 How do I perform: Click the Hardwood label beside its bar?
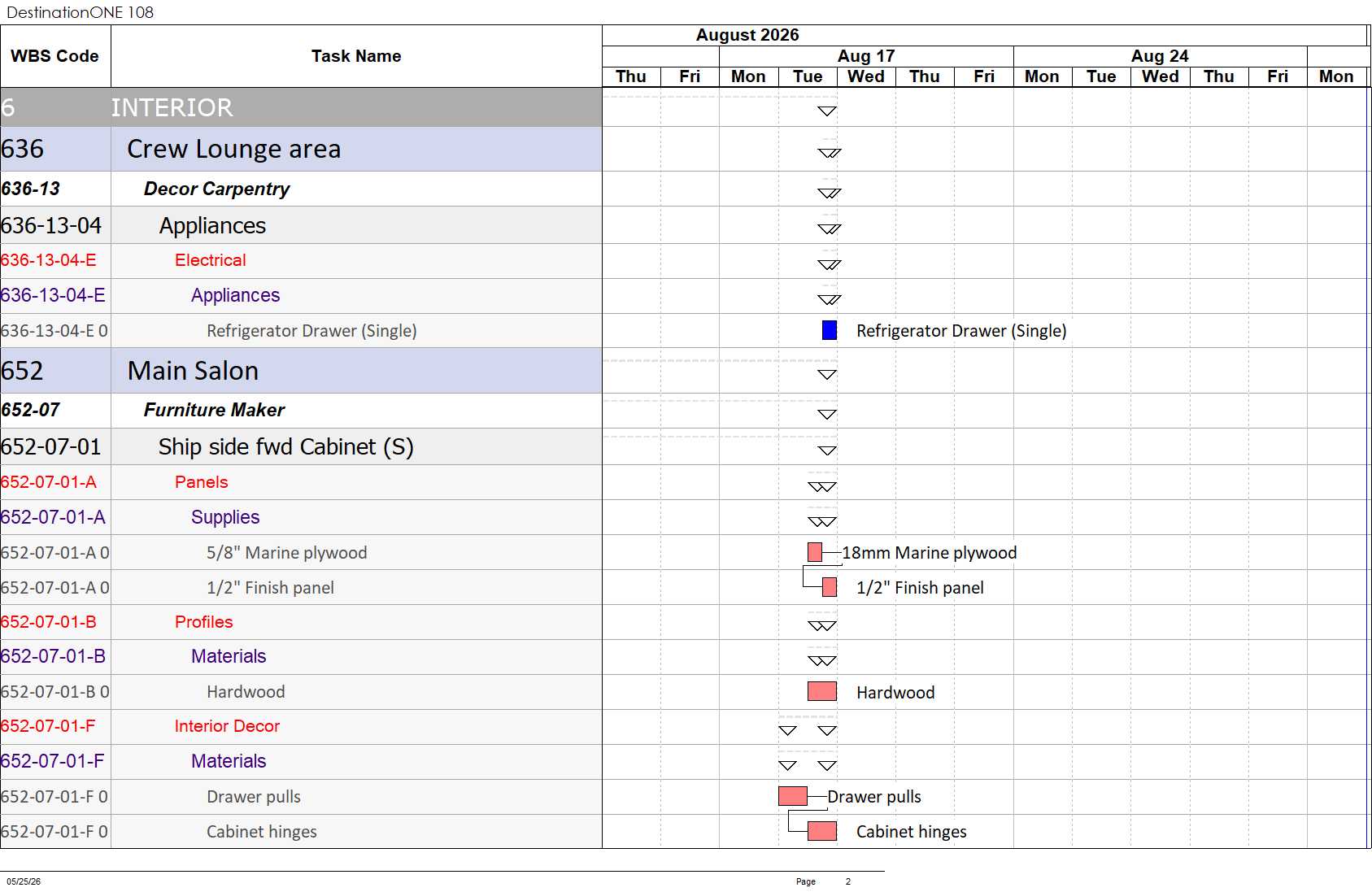895,693
